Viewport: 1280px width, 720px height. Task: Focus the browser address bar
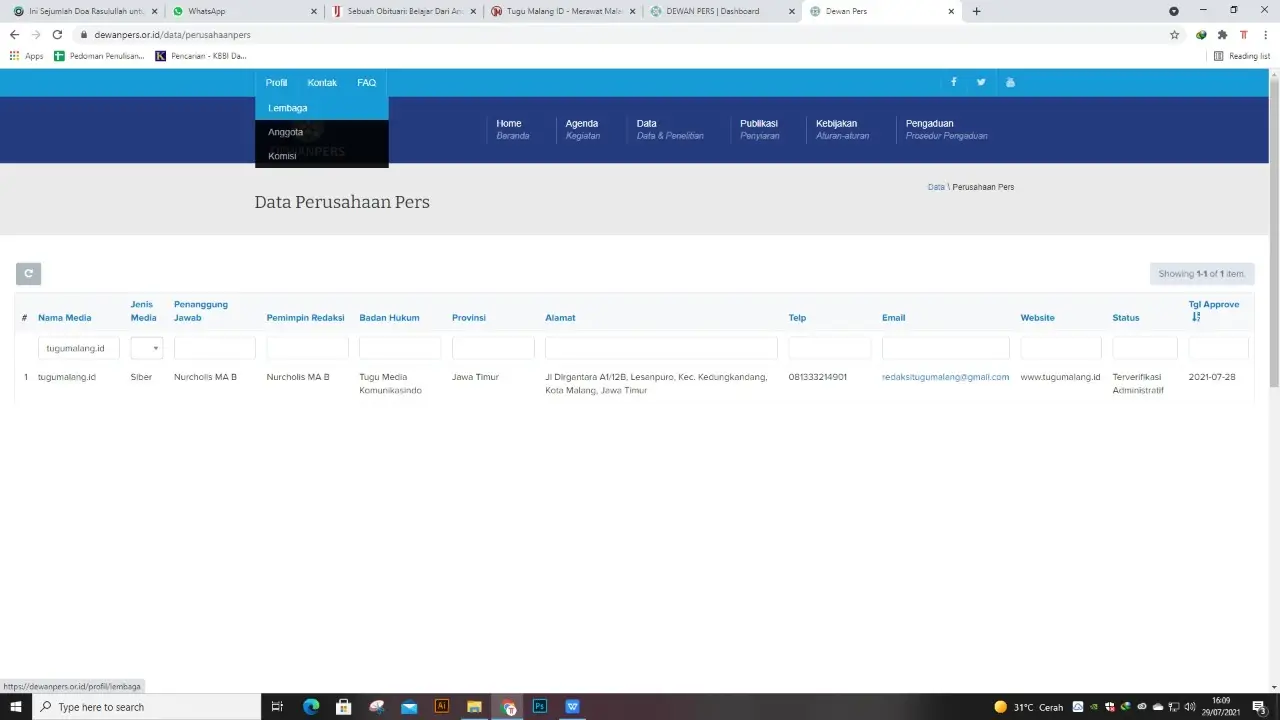(x=620, y=34)
